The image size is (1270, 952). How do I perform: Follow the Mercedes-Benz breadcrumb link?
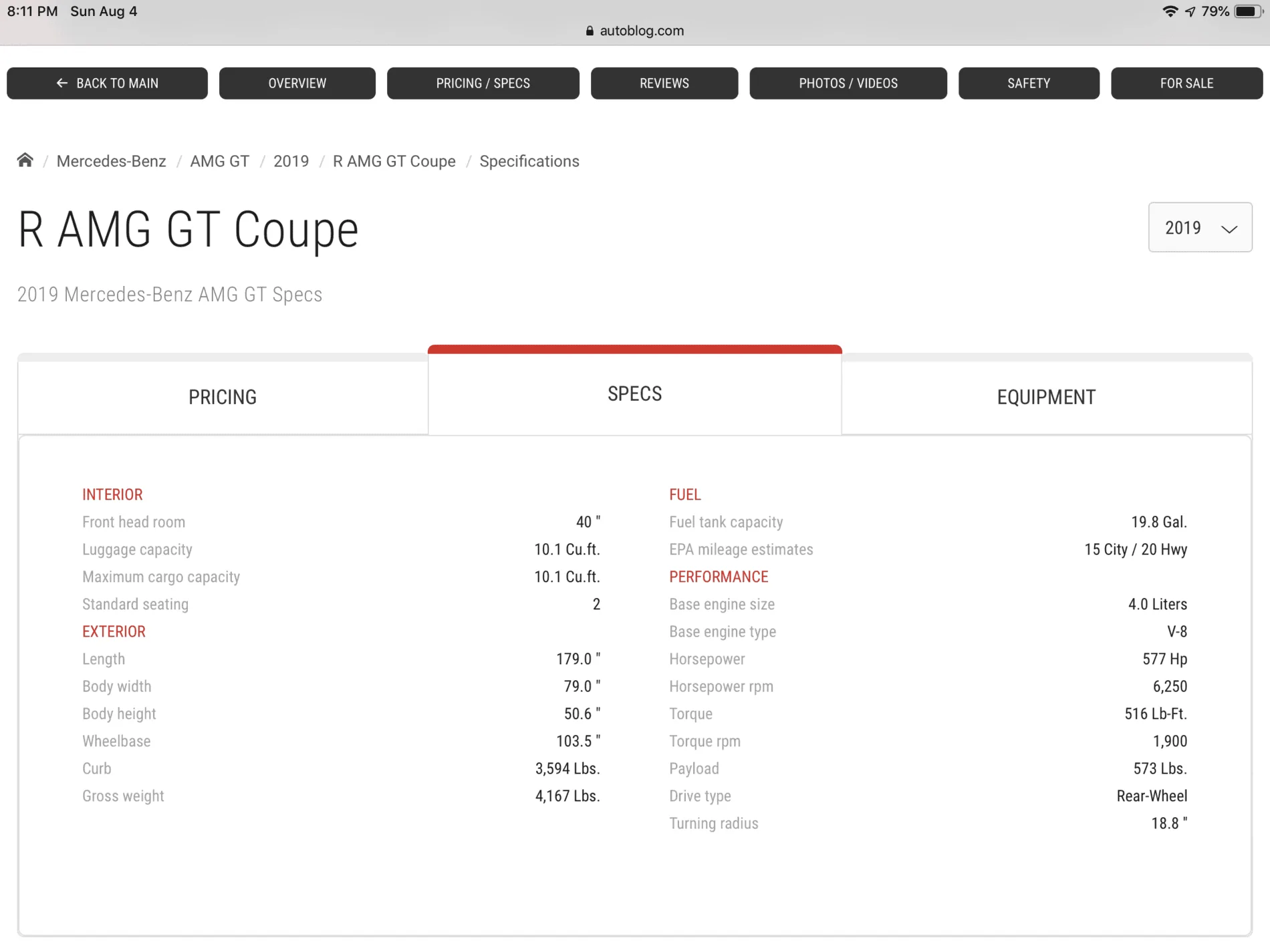click(112, 161)
